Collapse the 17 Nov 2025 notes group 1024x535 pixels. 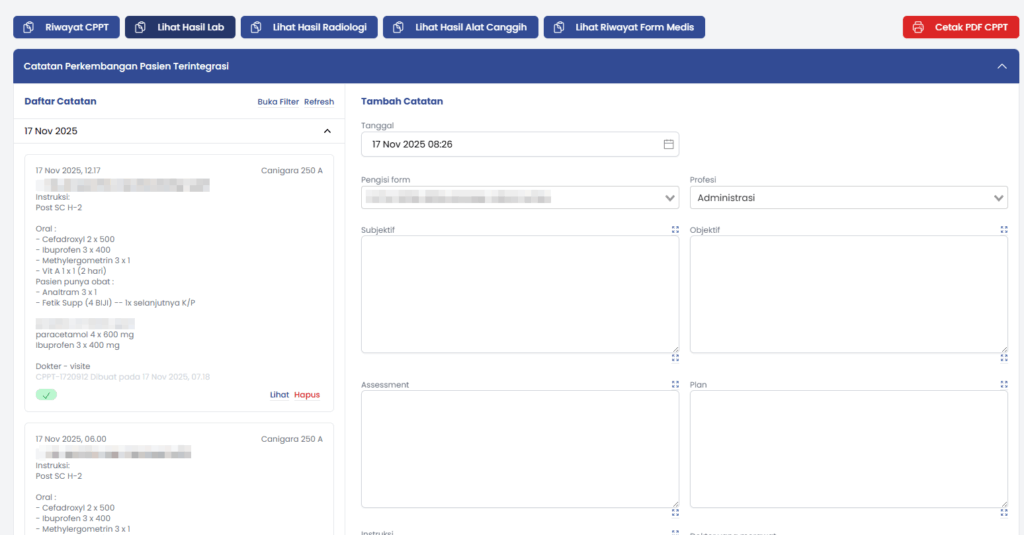click(x=326, y=131)
